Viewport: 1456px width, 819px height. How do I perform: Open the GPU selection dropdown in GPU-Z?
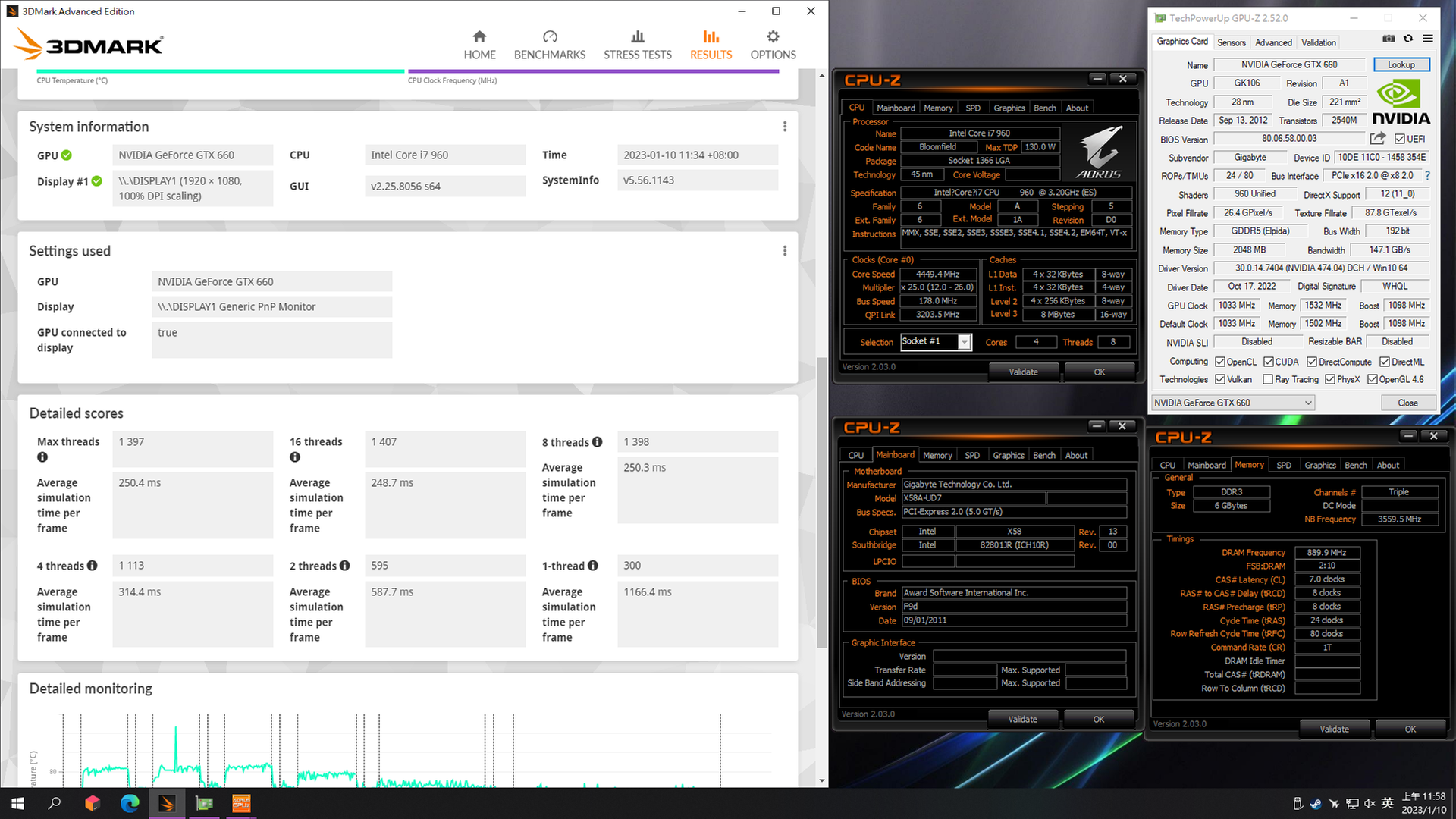pos(1233,403)
